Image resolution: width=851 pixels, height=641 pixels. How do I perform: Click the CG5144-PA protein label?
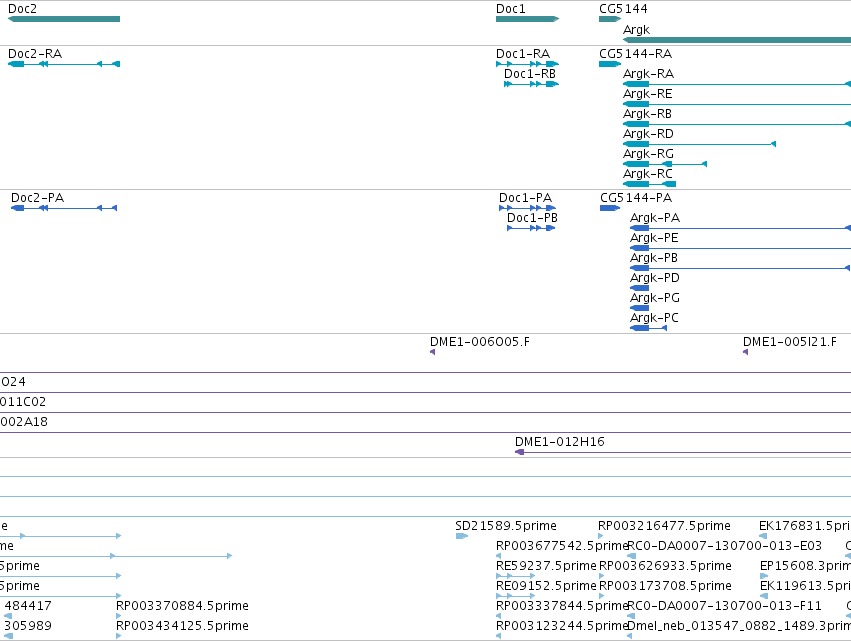tap(636, 198)
